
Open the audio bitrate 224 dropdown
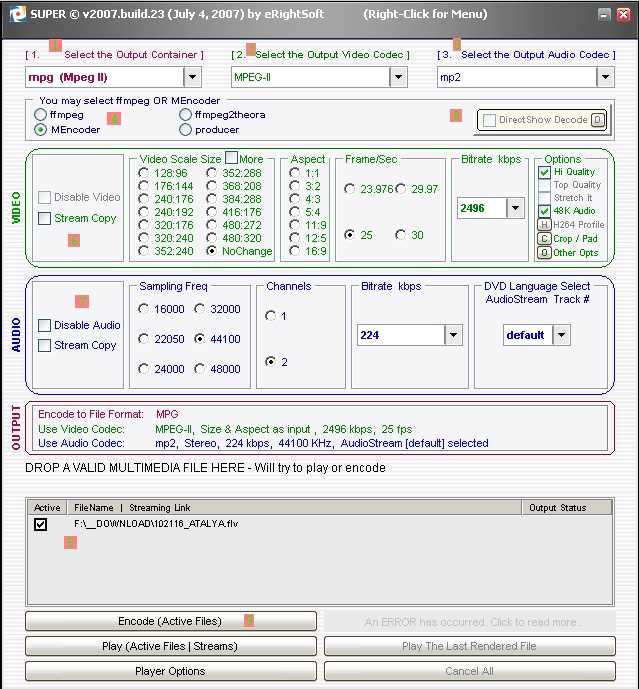(453, 335)
